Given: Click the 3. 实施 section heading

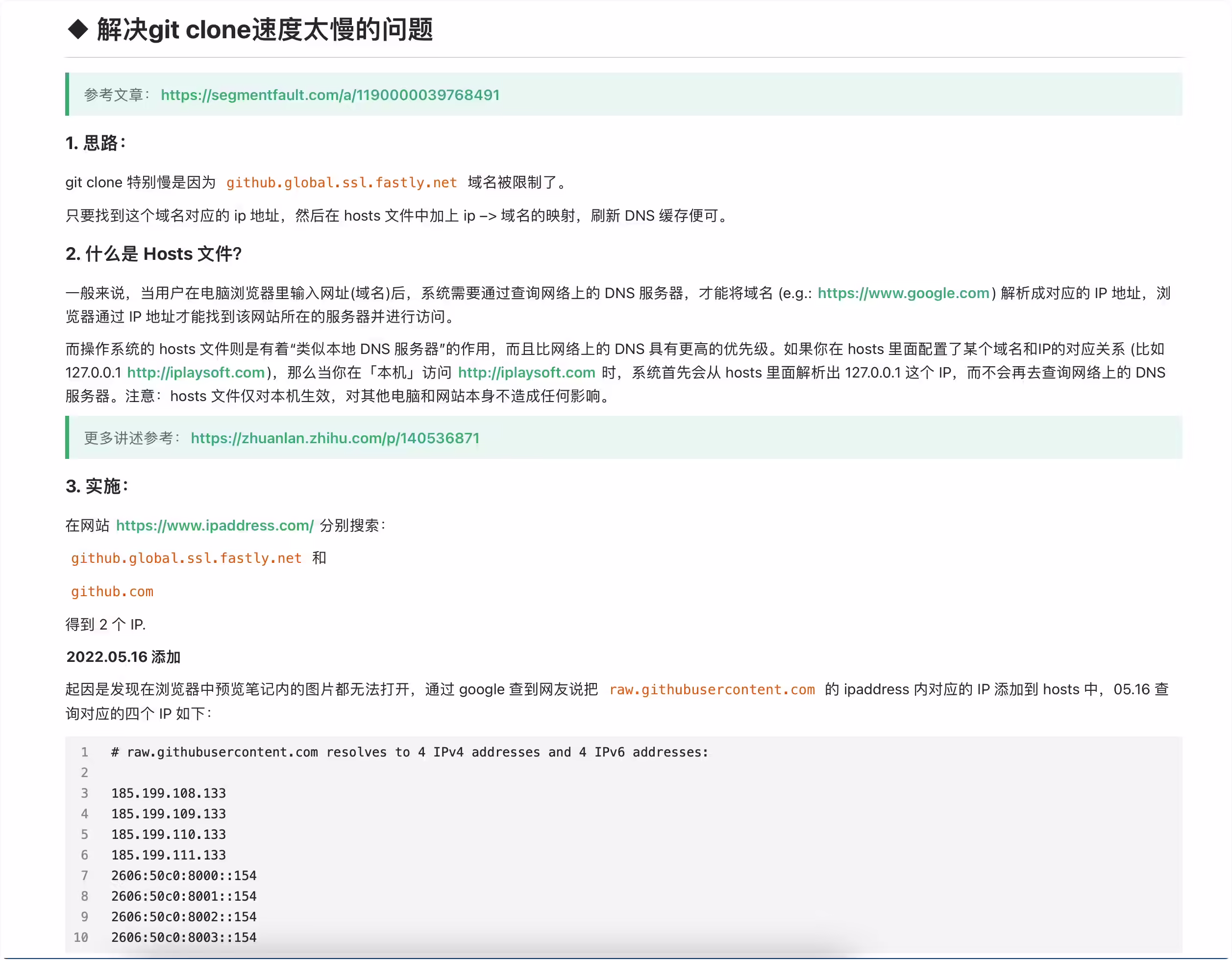Looking at the screenshot, I should pos(97,486).
